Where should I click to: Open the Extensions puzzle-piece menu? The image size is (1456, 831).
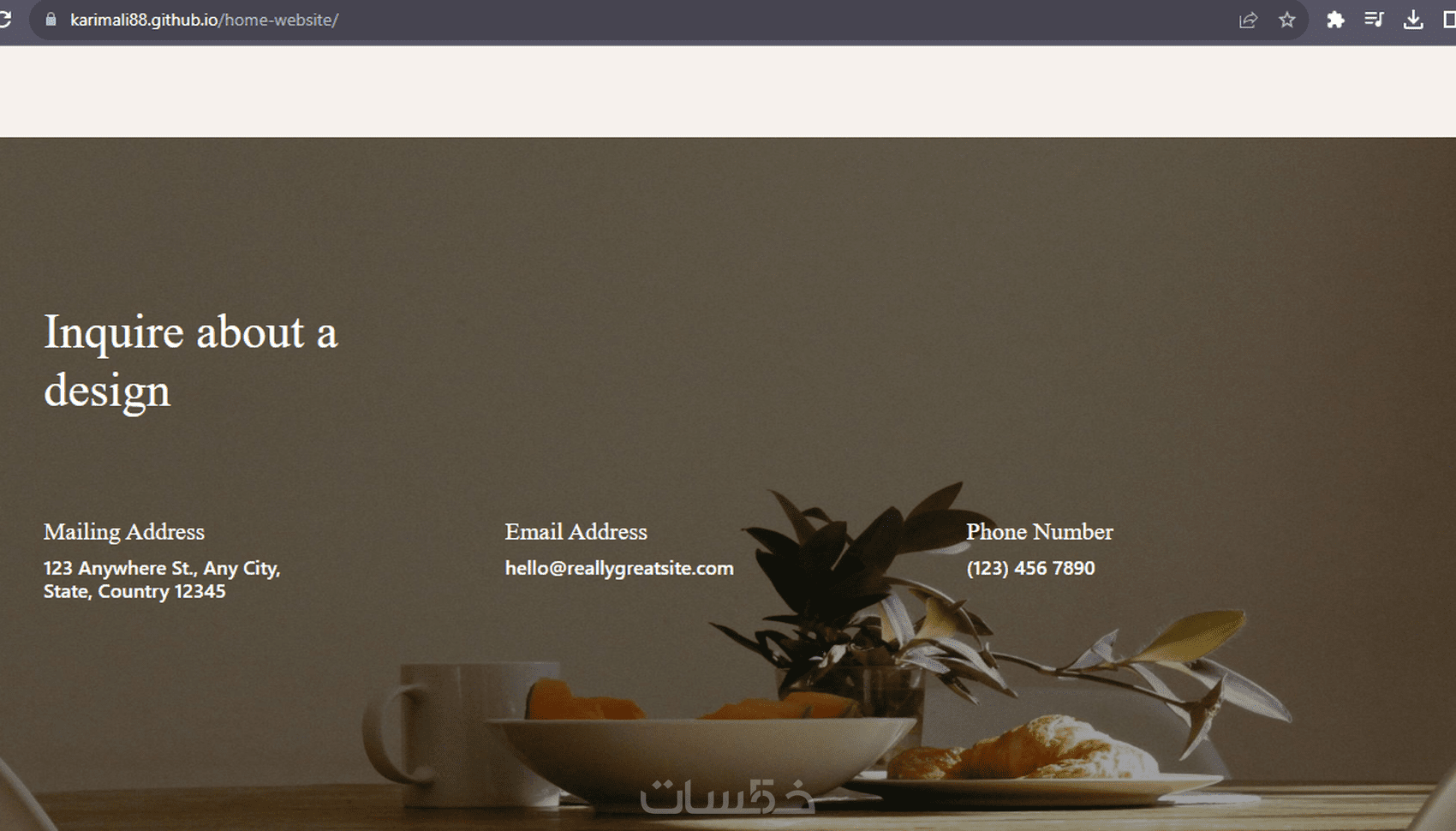(1334, 20)
